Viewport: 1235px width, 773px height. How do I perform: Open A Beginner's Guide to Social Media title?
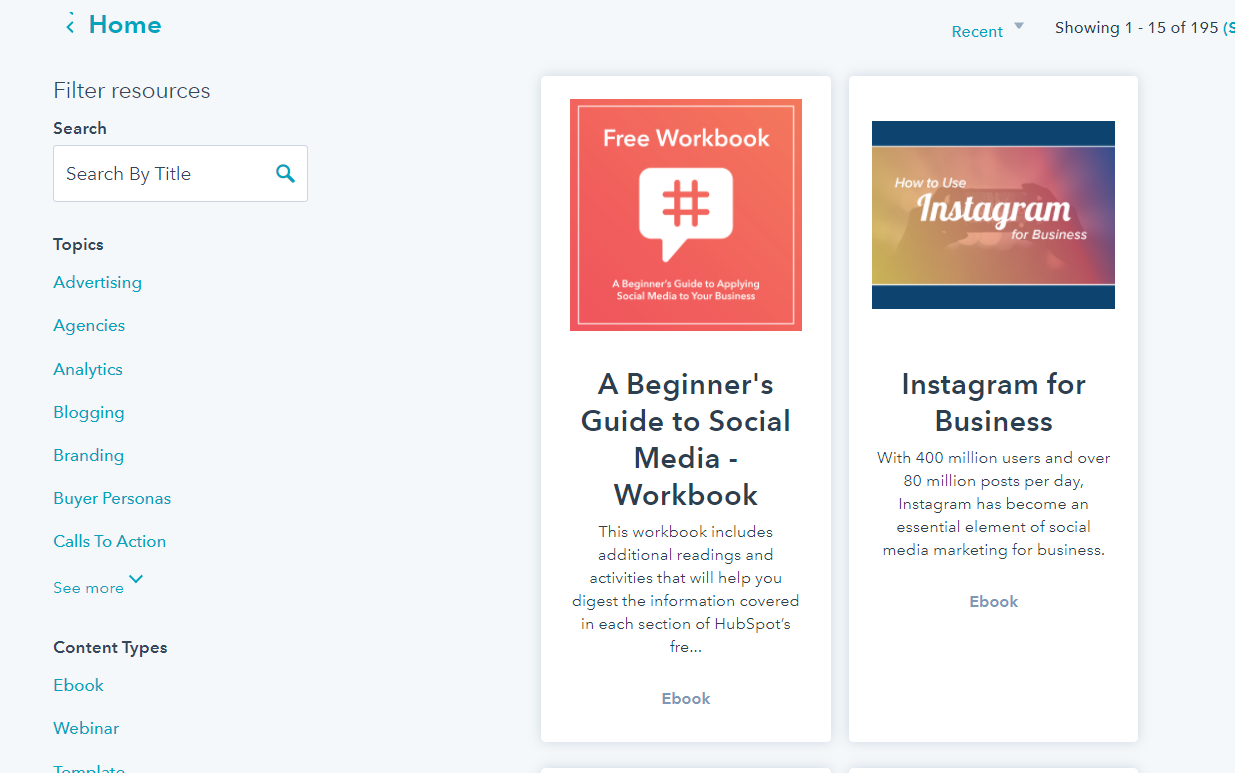click(686, 439)
